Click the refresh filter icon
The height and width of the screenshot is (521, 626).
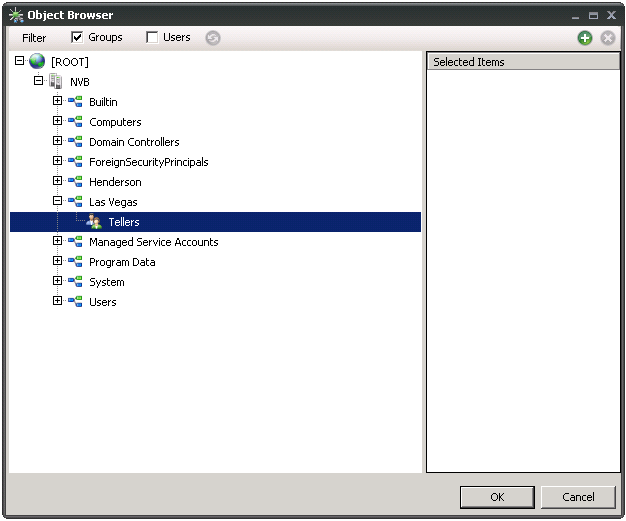[213, 38]
